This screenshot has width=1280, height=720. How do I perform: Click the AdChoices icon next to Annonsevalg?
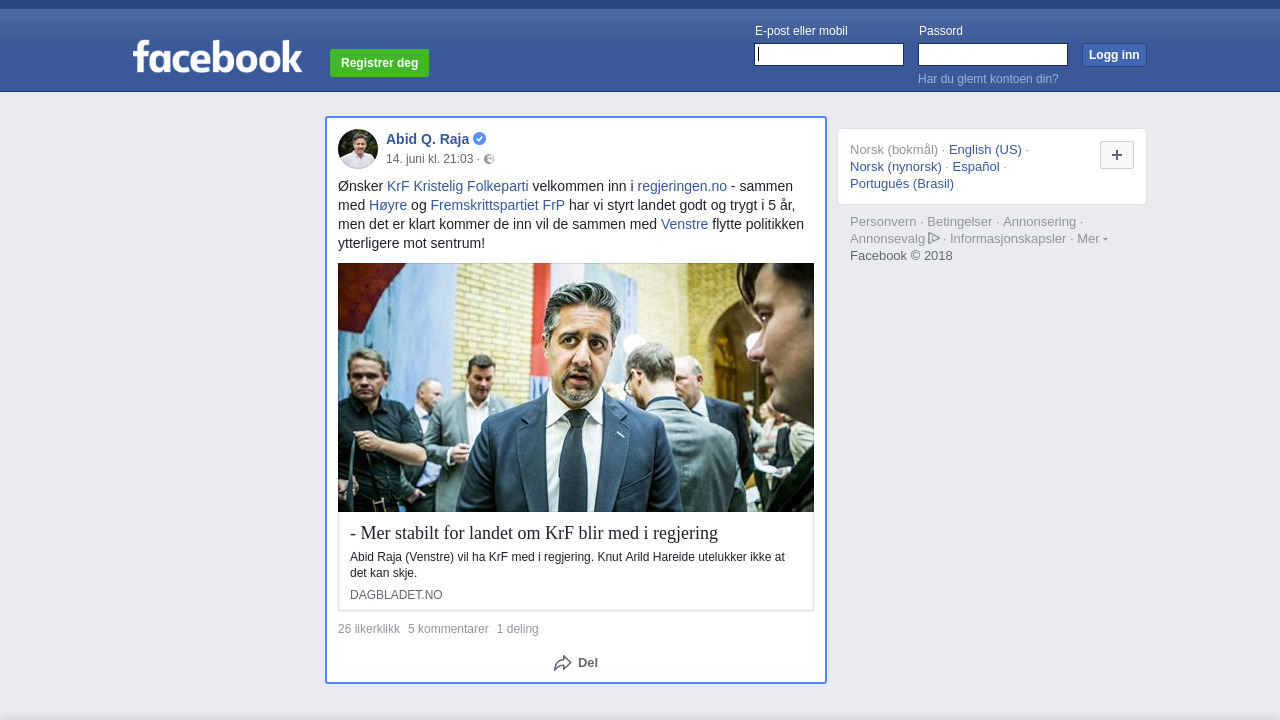click(934, 238)
